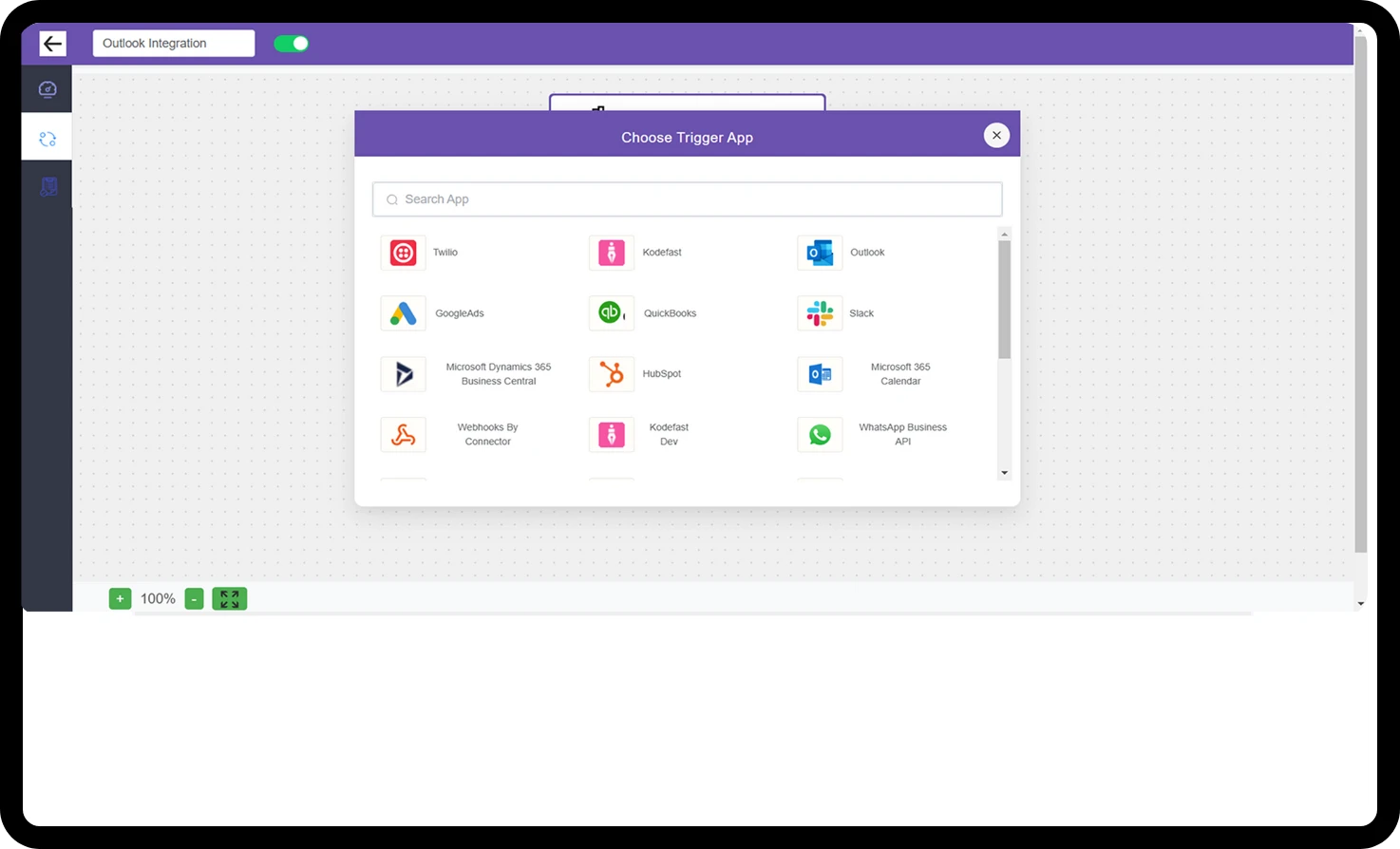Image resolution: width=1400 pixels, height=849 pixels.
Task: Choose the Kodefast app icon
Action: point(612,253)
